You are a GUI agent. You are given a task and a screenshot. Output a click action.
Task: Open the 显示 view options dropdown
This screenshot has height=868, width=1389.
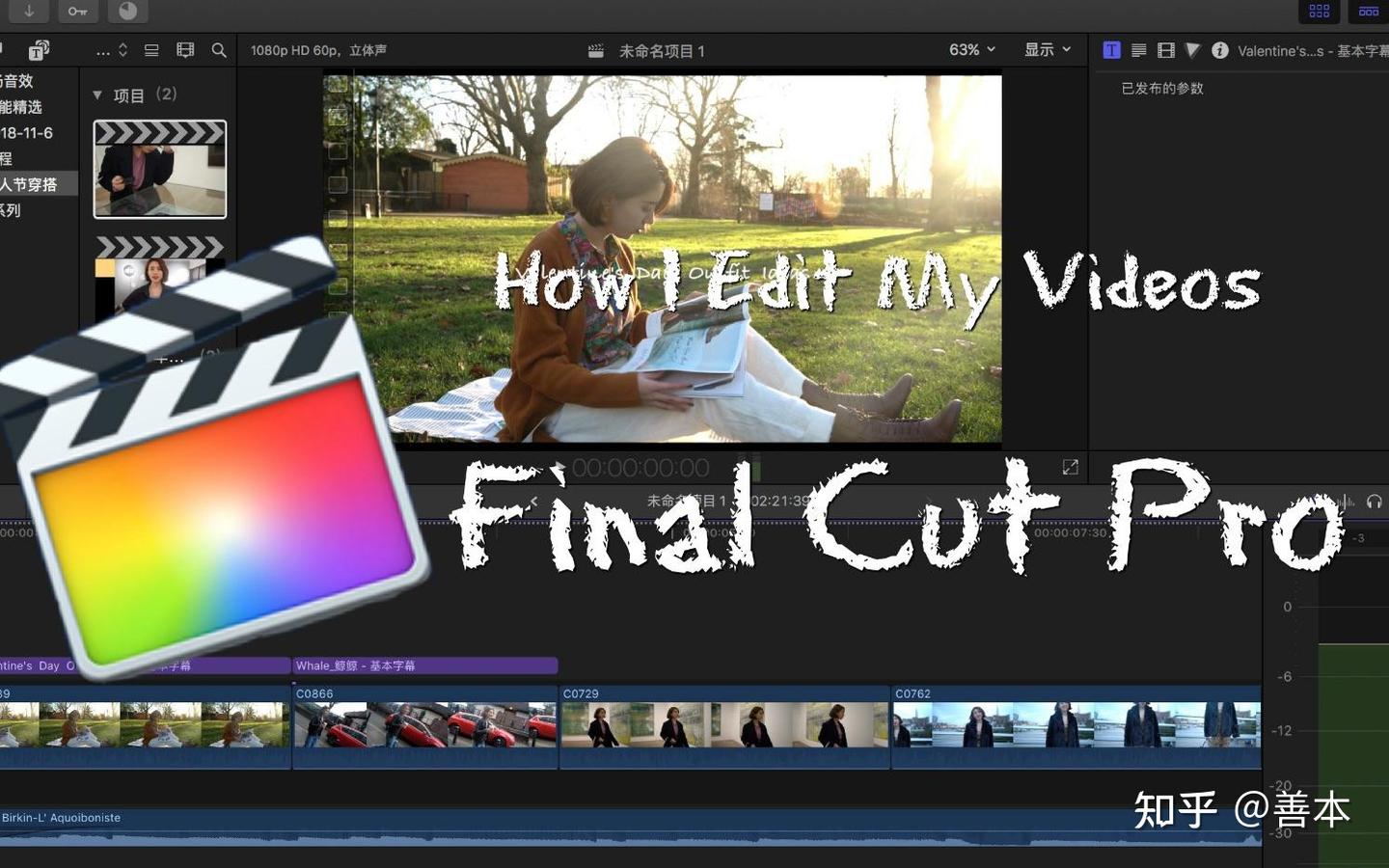(1048, 49)
